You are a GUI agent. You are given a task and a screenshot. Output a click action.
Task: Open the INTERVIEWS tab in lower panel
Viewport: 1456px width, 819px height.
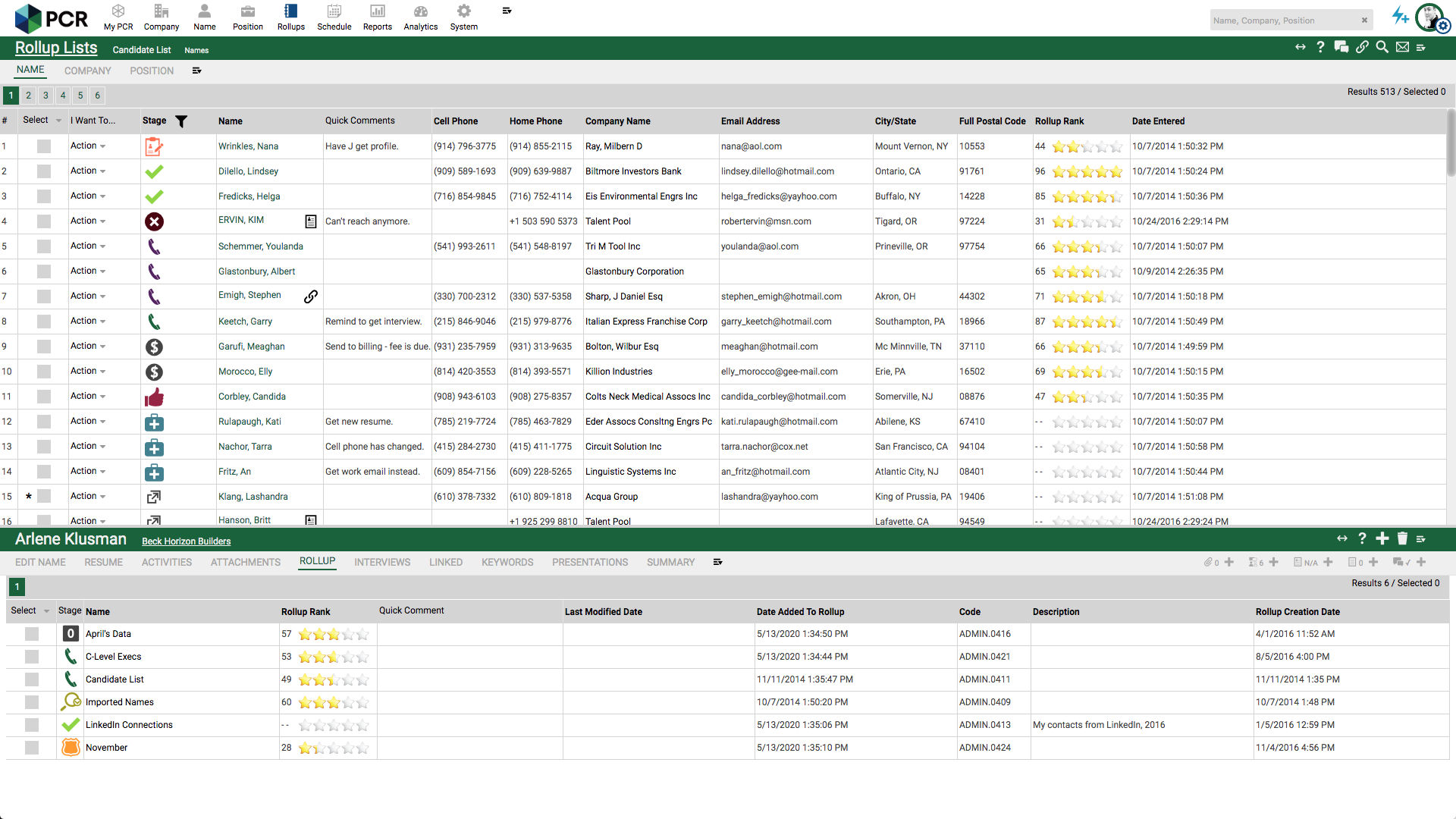pos(382,562)
